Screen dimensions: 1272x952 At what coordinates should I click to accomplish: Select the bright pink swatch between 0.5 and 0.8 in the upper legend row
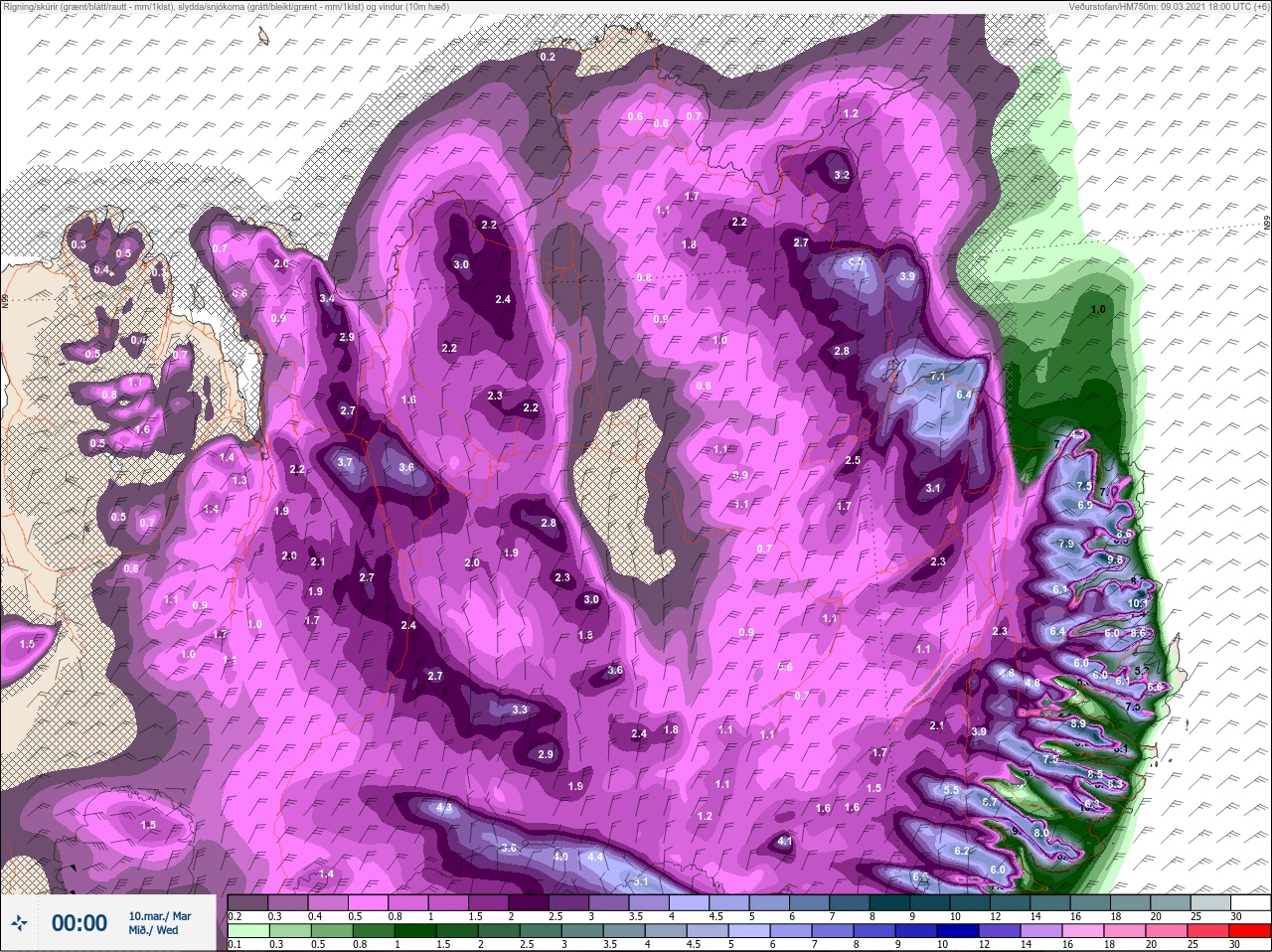coord(370,903)
